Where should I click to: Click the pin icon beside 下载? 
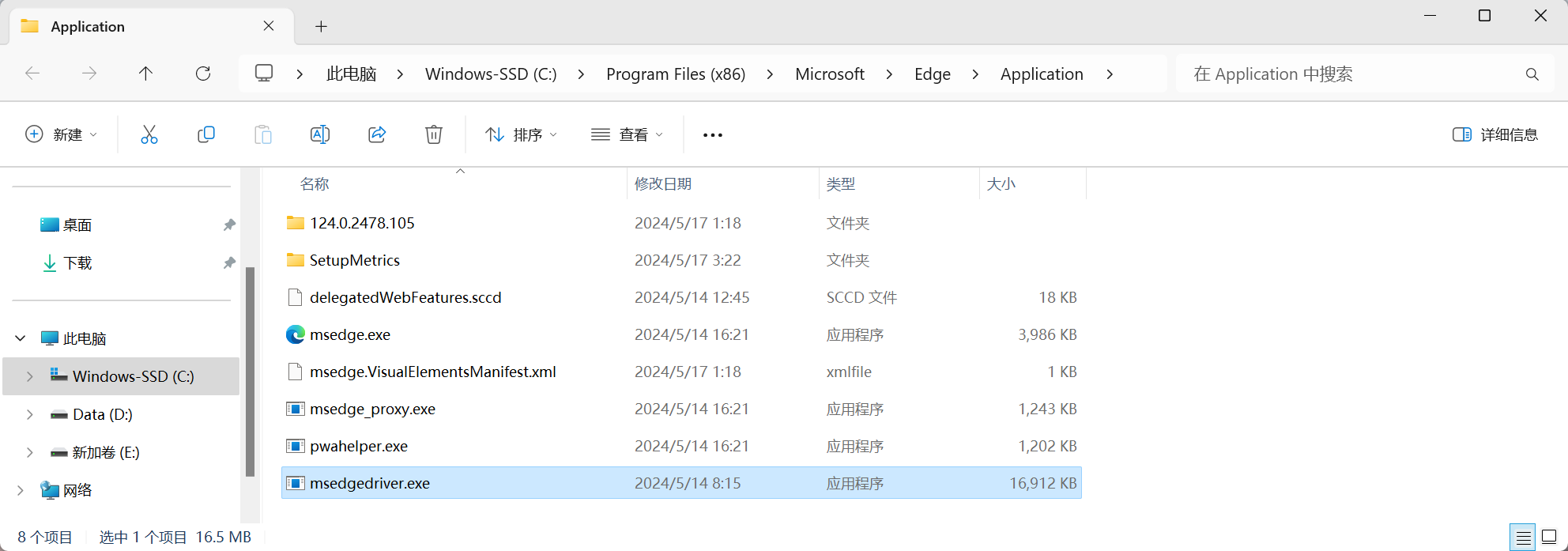(229, 263)
